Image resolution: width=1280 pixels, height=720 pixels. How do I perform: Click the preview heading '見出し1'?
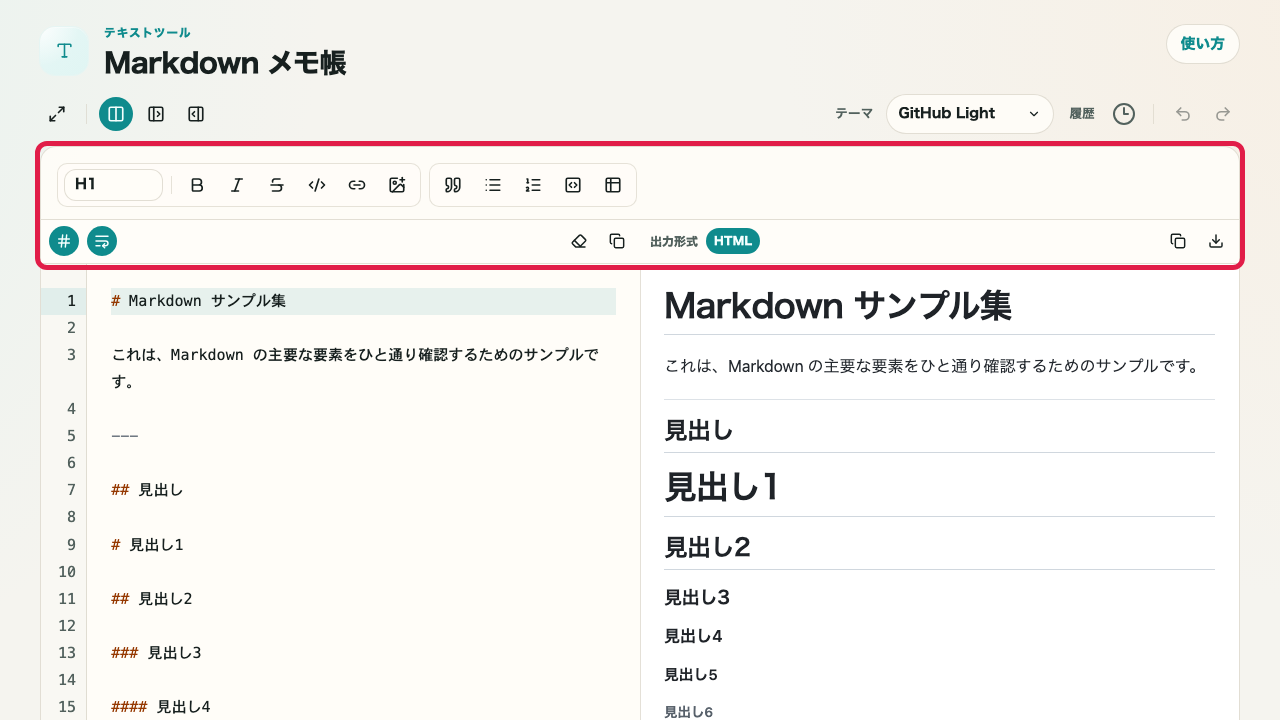pos(721,487)
